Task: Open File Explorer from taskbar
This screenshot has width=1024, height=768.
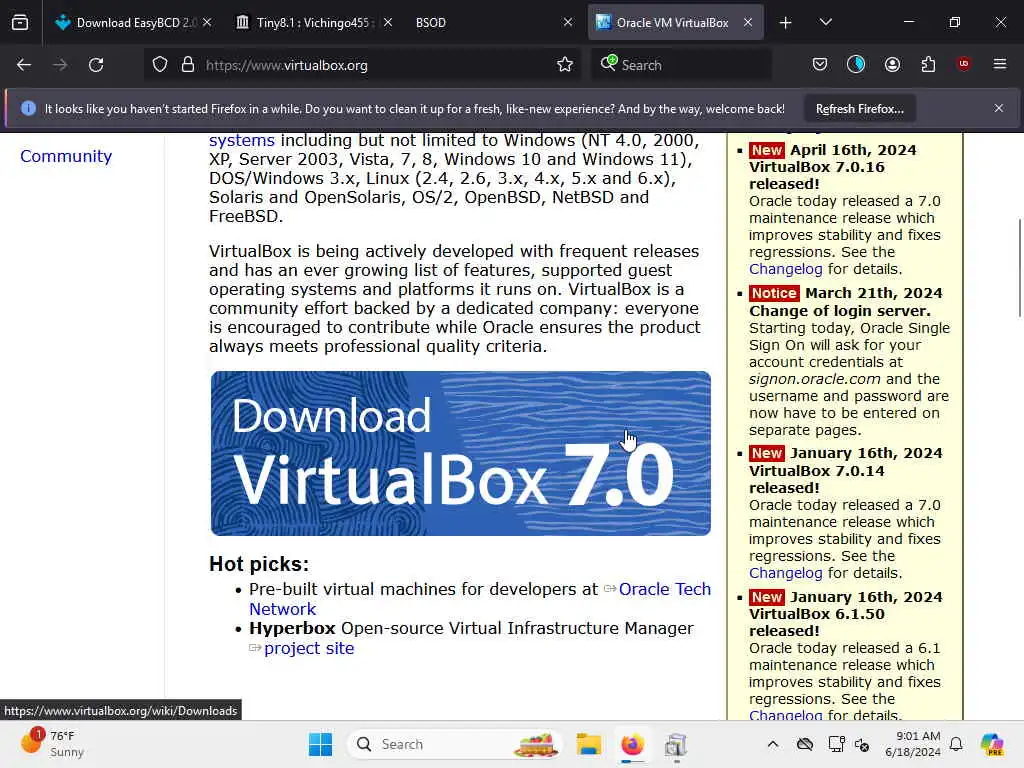Action: pyautogui.click(x=588, y=744)
